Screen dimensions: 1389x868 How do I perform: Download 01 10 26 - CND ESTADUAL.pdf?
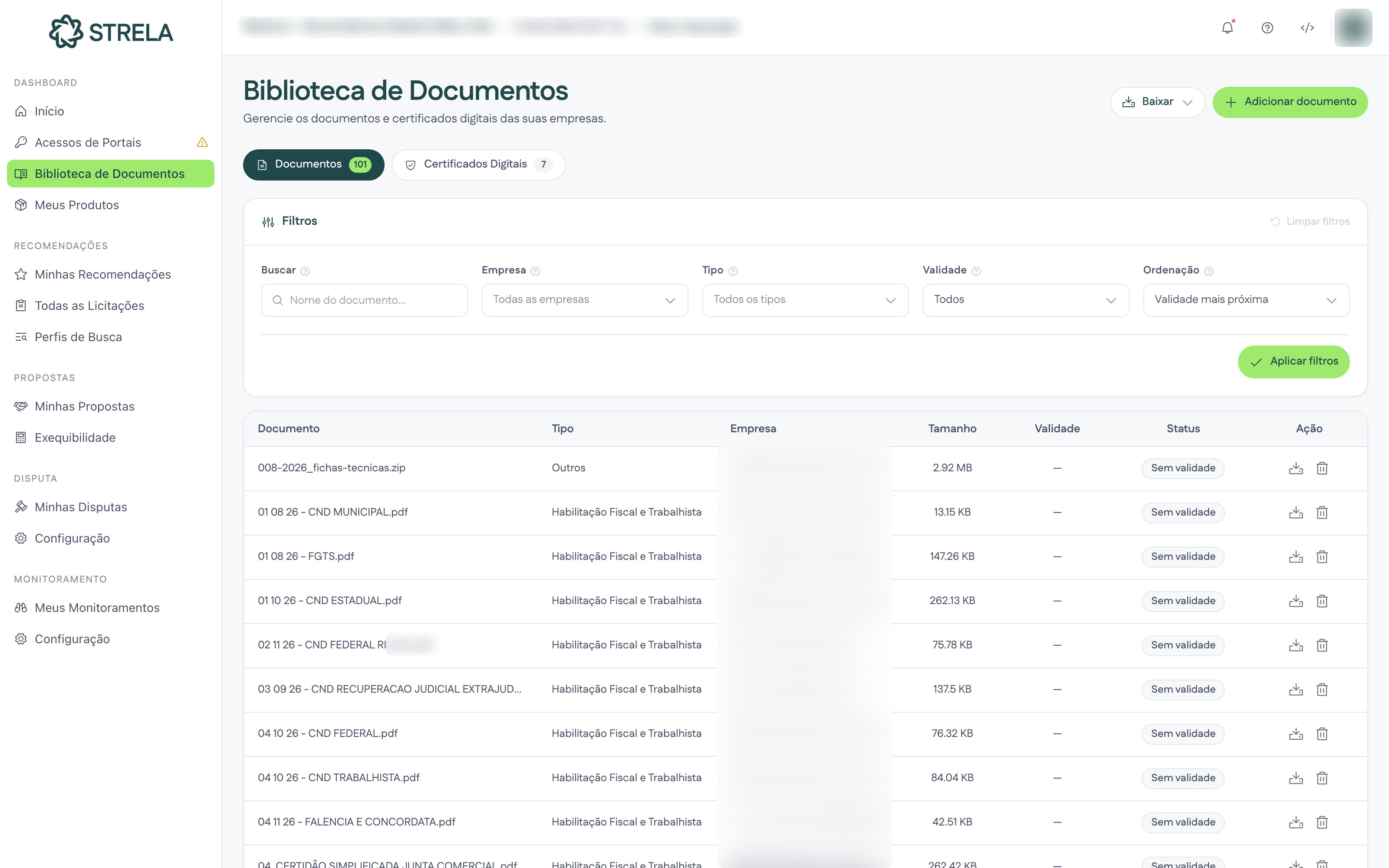click(x=1295, y=601)
